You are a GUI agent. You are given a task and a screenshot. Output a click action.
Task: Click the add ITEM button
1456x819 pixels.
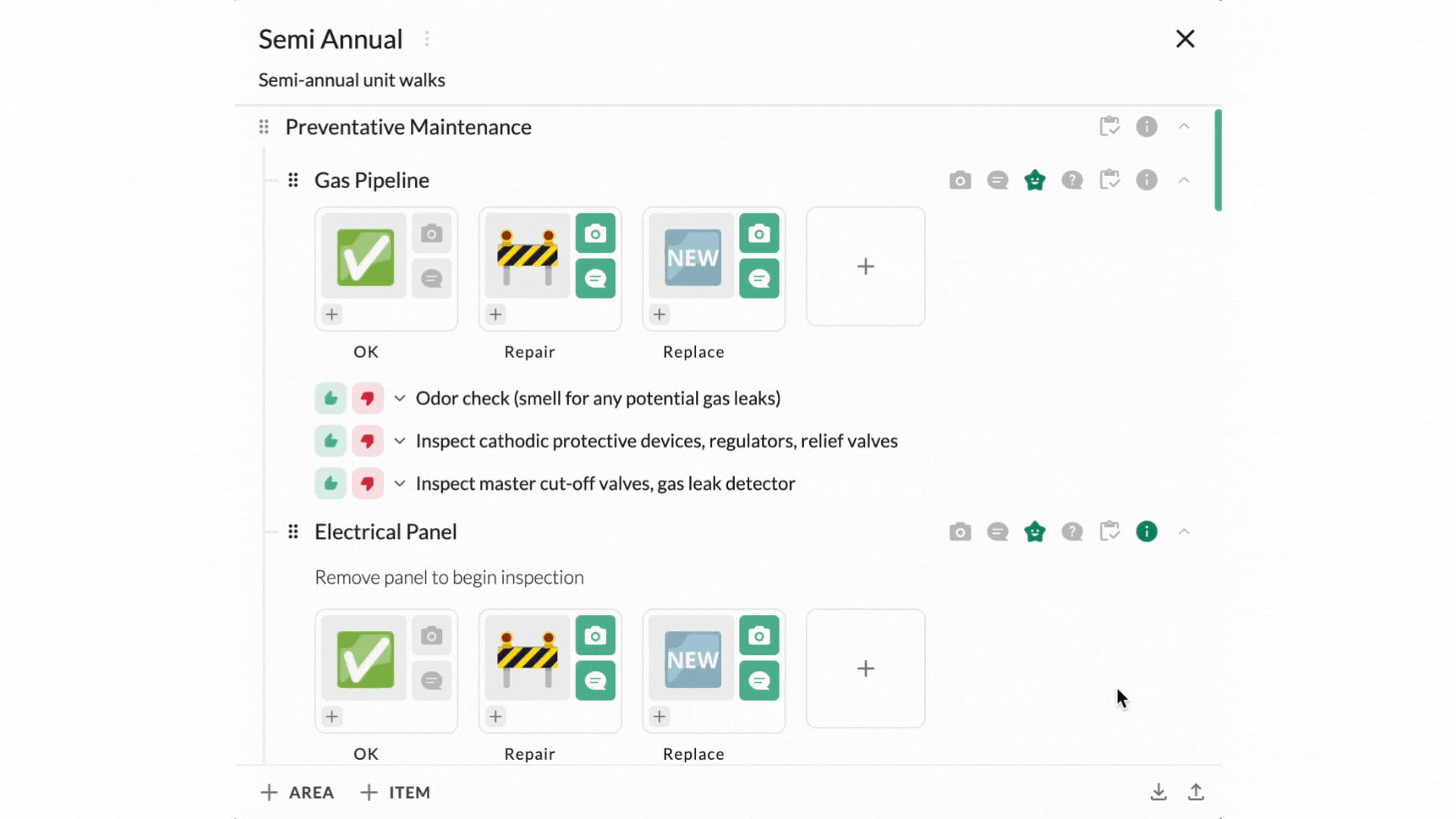click(x=394, y=792)
